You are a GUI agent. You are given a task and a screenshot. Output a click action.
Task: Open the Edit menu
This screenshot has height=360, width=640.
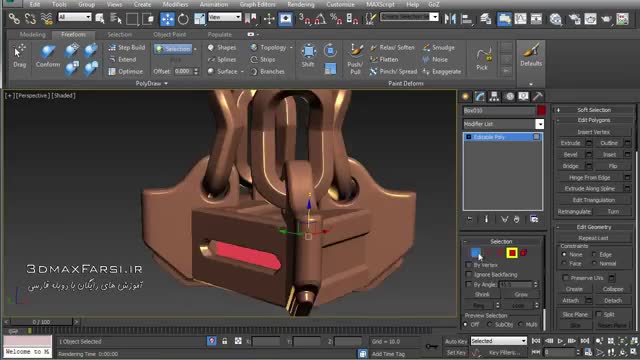35,4
